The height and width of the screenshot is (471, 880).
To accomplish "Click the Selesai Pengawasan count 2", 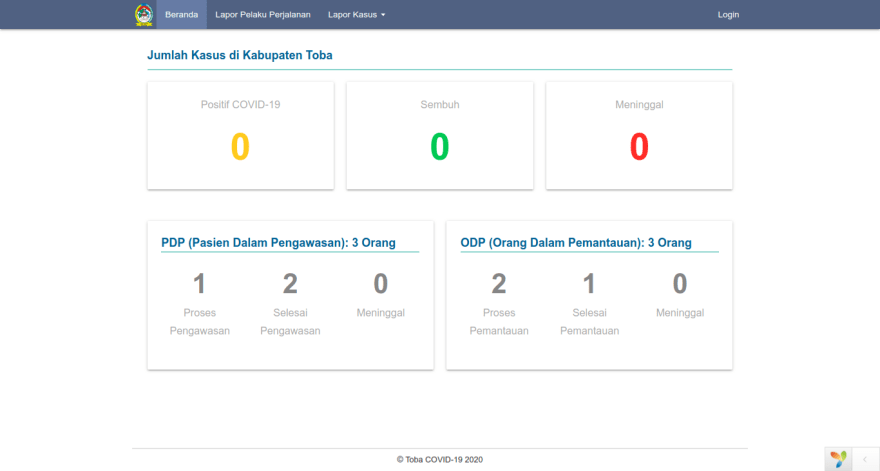I will [x=290, y=283].
